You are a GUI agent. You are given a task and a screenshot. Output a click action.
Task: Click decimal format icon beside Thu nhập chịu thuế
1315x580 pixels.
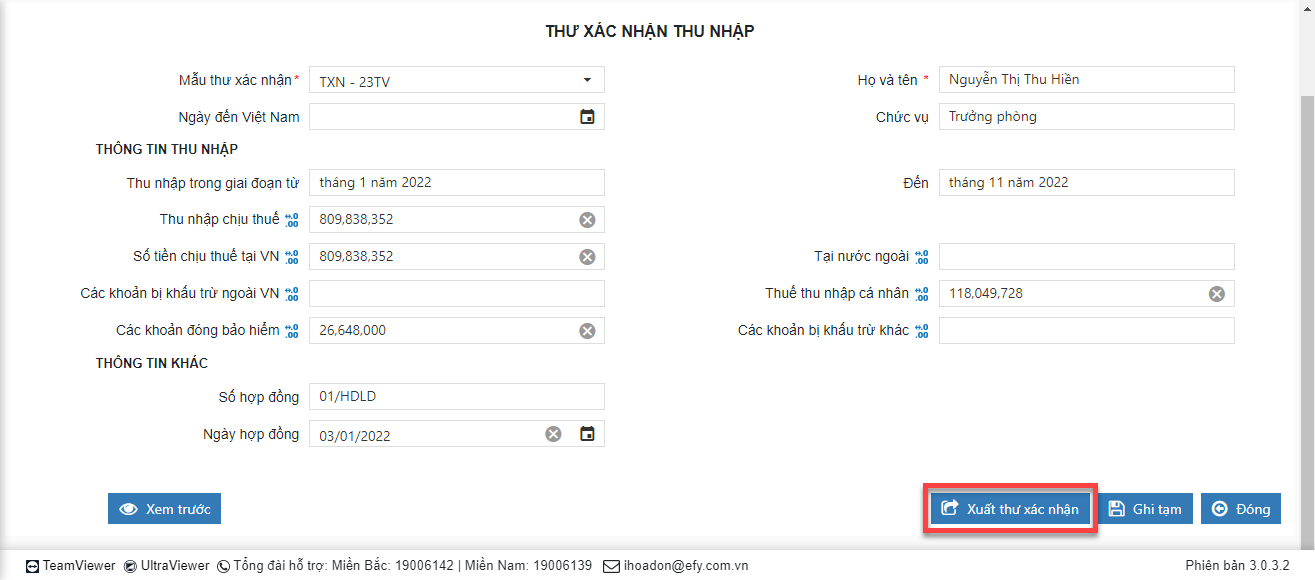click(x=292, y=220)
